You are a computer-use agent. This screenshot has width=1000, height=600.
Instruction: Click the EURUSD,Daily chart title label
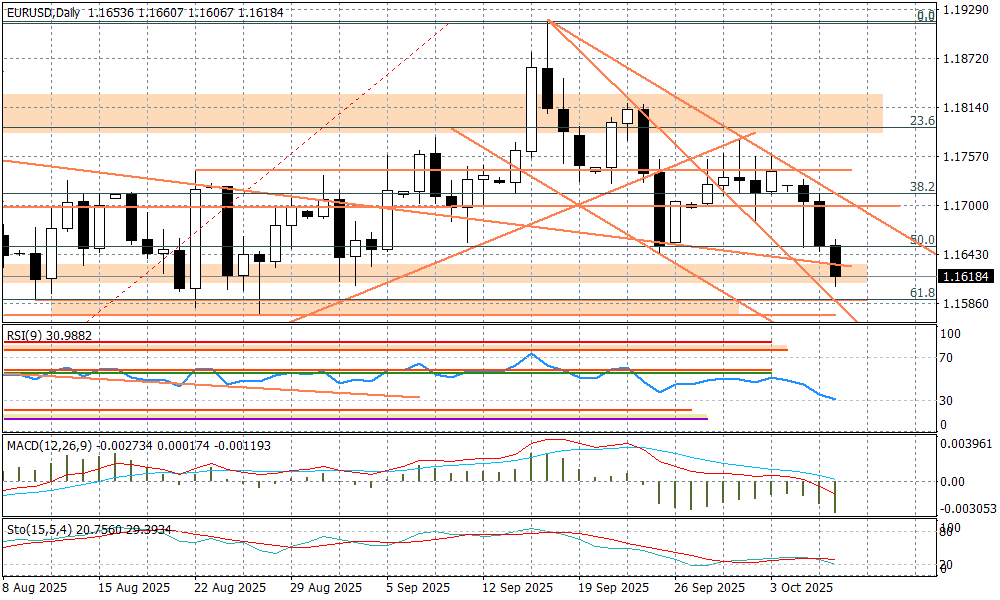pos(42,12)
